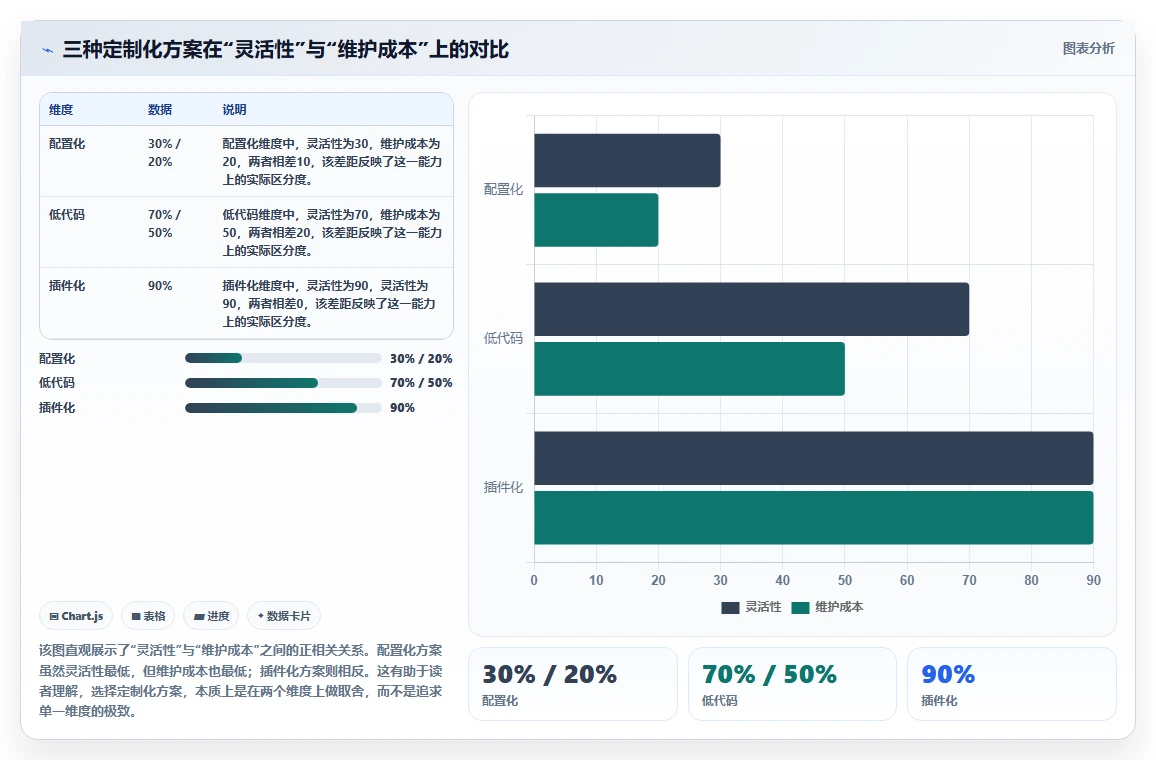Toggle the 灵活性 legend swatch
The width and height of the screenshot is (1156, 760).
[x=730, y=607]
